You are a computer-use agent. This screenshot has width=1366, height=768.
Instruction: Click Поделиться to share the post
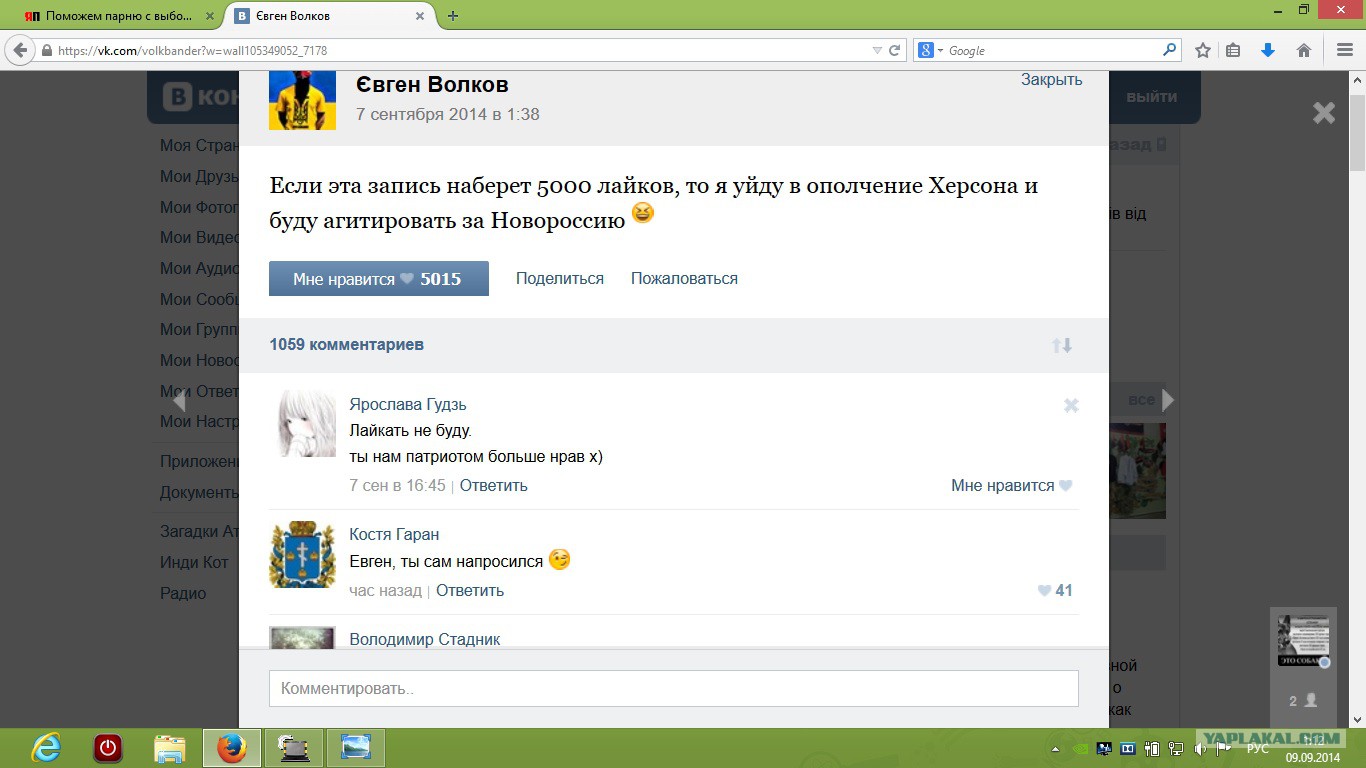pos(559,279)
